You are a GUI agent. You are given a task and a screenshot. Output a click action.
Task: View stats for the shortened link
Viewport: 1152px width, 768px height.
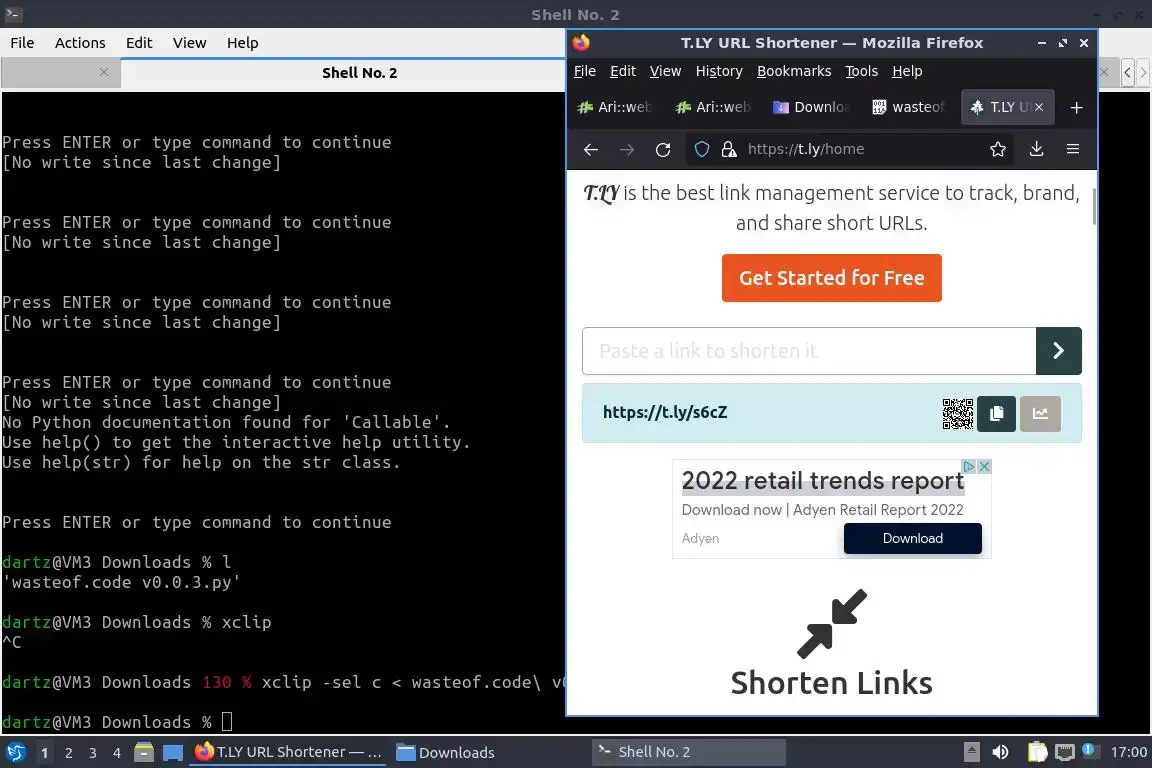click(x=1040, y=414)
